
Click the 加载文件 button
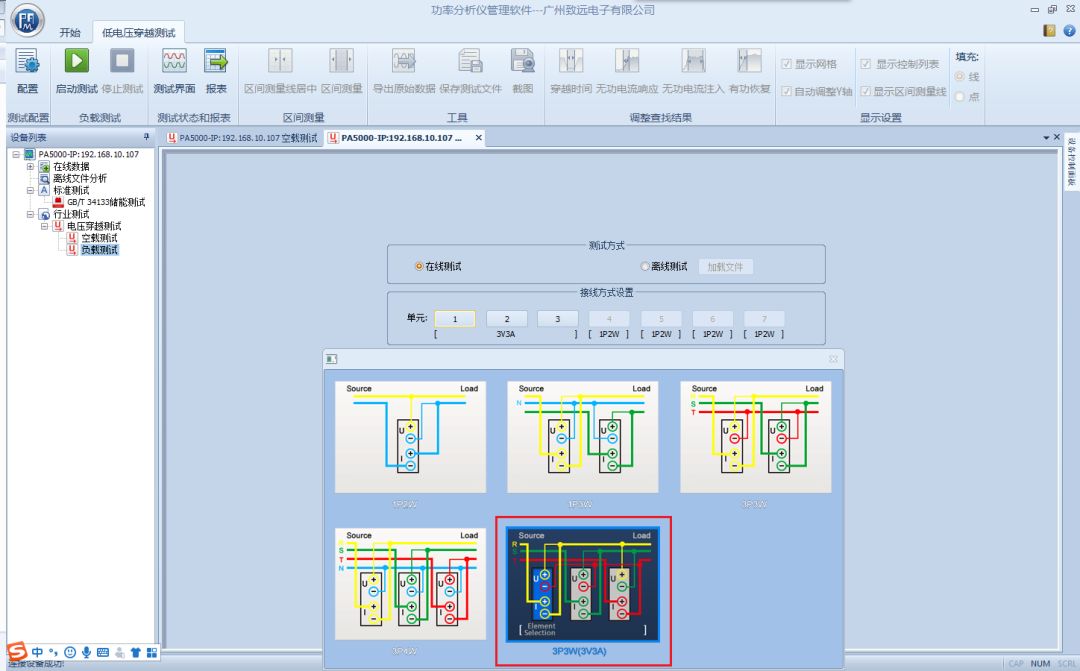(x=725, y=267)
